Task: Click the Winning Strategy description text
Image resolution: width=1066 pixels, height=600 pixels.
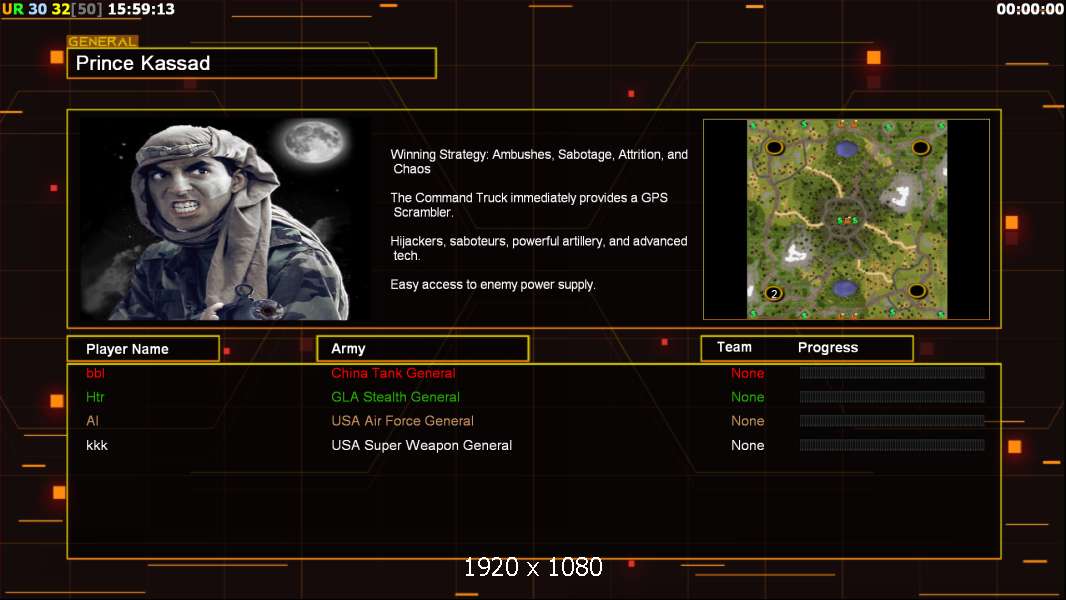Action: tap(539, 162)
